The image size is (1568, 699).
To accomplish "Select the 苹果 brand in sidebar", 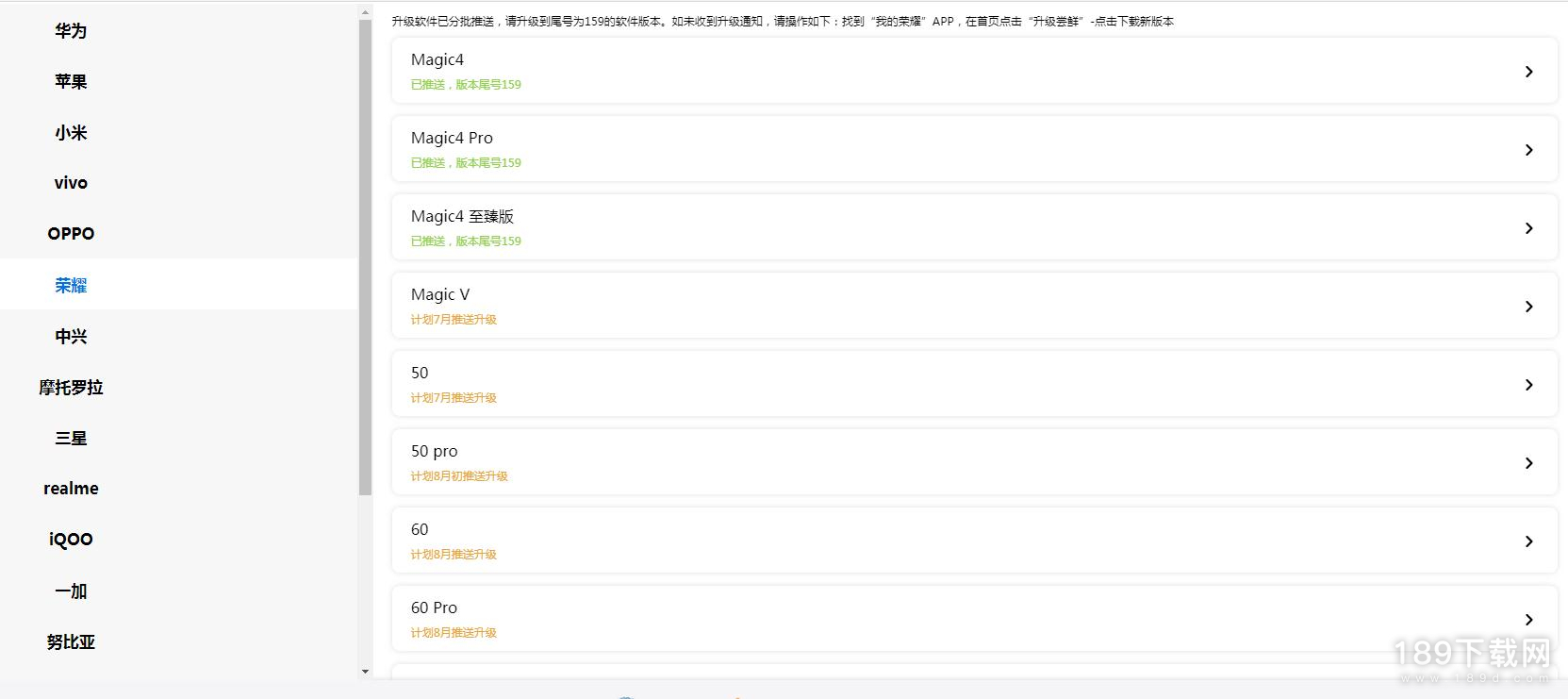I will [x=71, y=82].
